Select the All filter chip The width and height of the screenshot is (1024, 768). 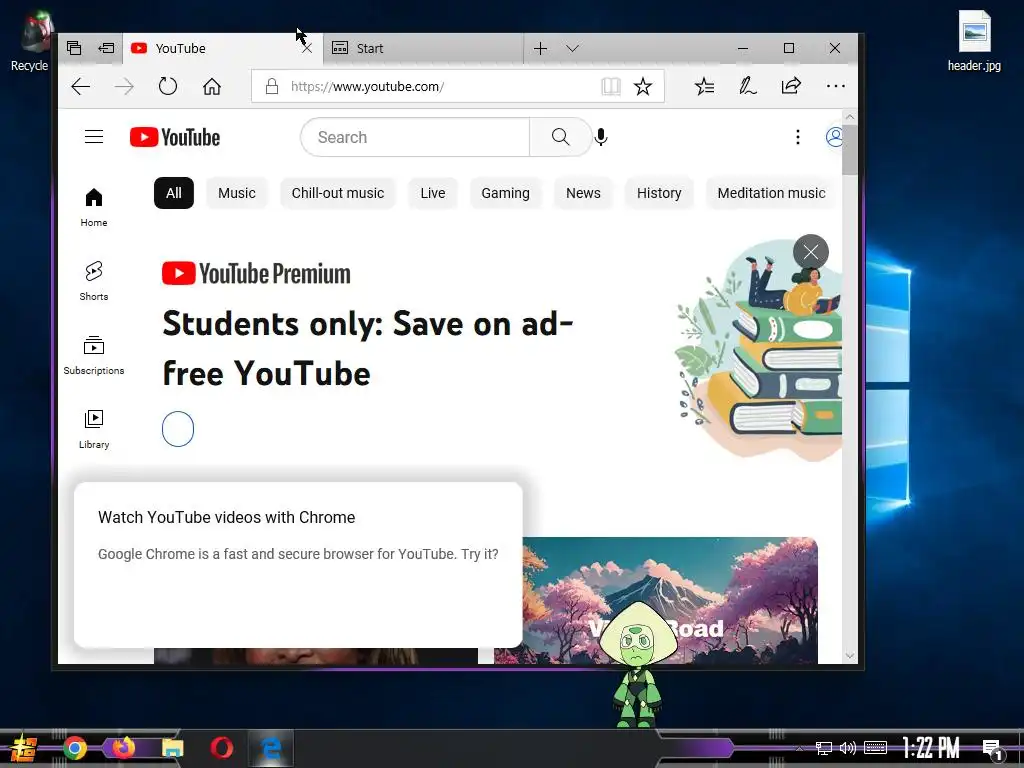click(x=174, y=193)
